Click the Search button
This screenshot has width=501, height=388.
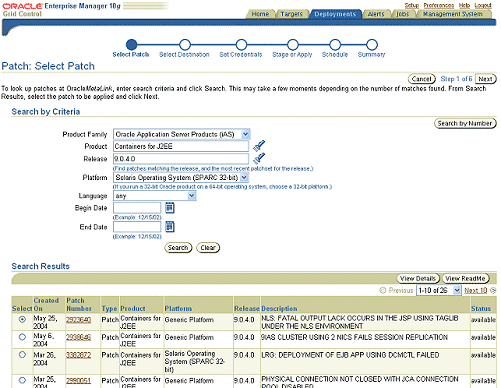click(x=178, y=248)
